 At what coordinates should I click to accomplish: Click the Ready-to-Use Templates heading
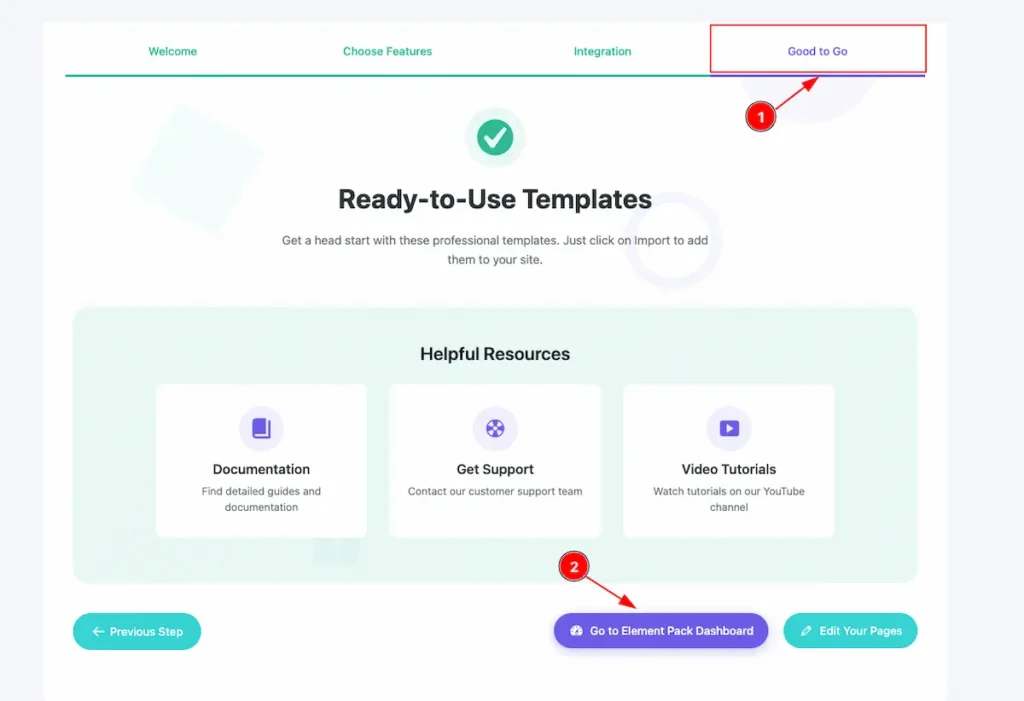(x=495, y=199)
